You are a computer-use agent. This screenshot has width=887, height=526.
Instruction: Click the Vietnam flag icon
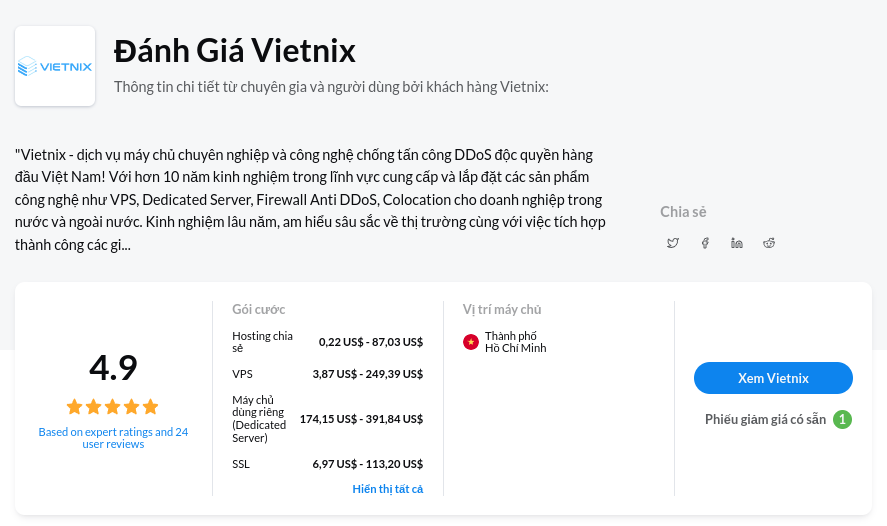(x=471, y=342)
